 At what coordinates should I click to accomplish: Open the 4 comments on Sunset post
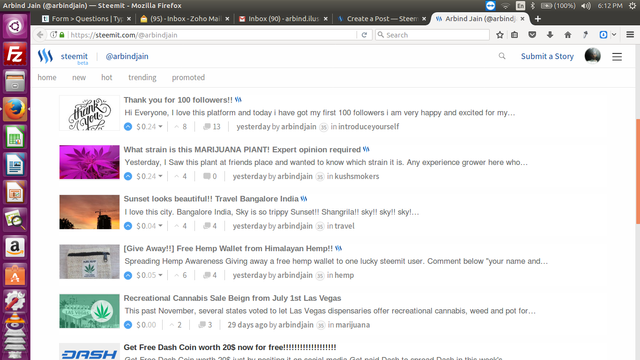[x=210, y=226]
